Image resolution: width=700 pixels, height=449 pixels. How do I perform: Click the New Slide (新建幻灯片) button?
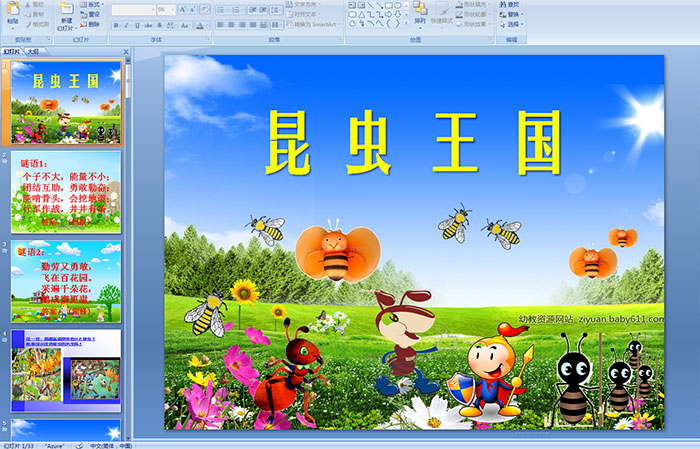pos(67,17)
